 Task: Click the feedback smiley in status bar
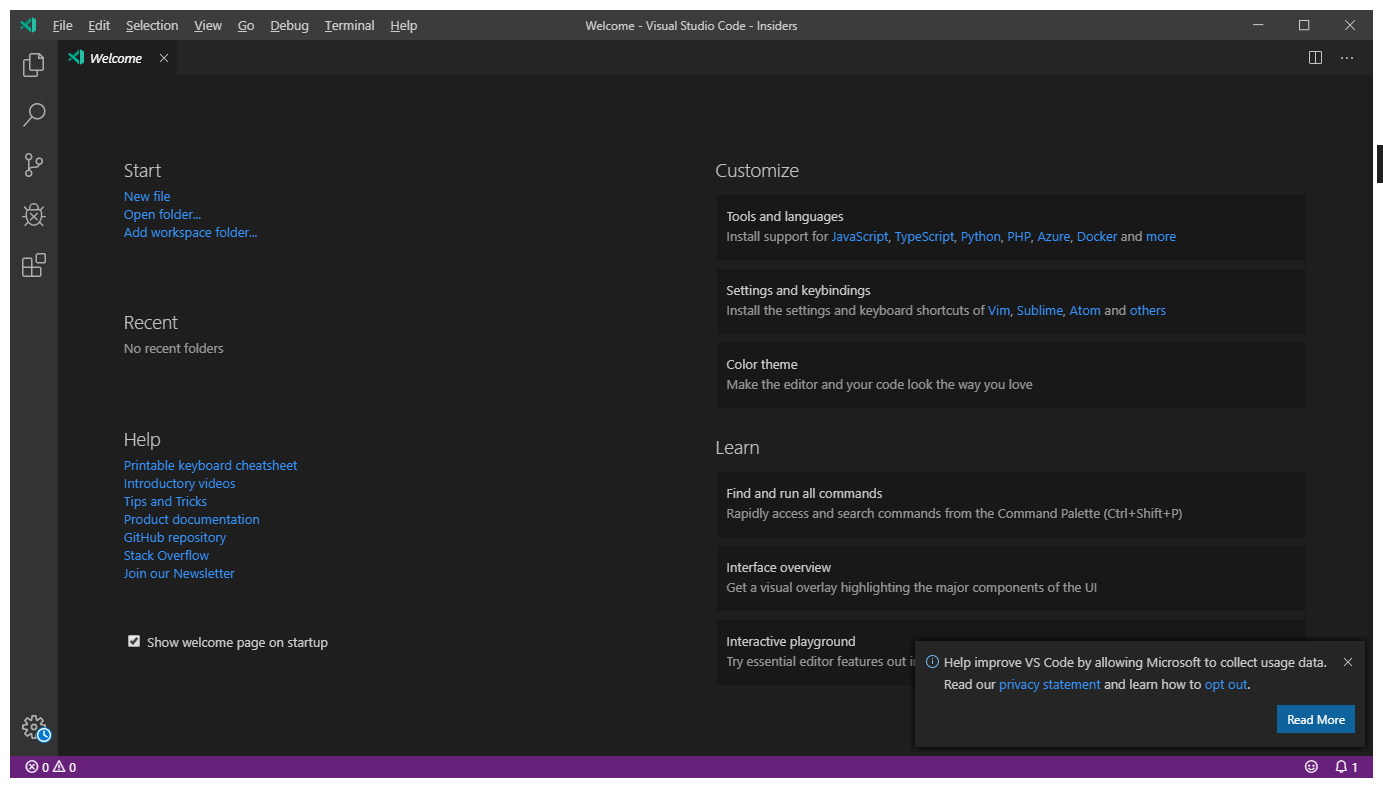[1311, 767]
